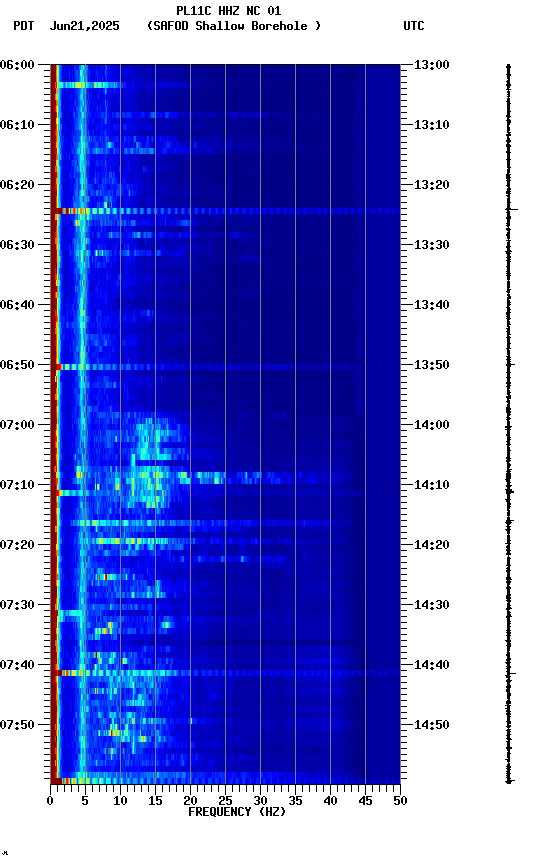The width and height of the screenshot is (552, 864).
Task: Click the 25 Hz frequency tick label
Action: pyautogui.click(x=225, y=801)
